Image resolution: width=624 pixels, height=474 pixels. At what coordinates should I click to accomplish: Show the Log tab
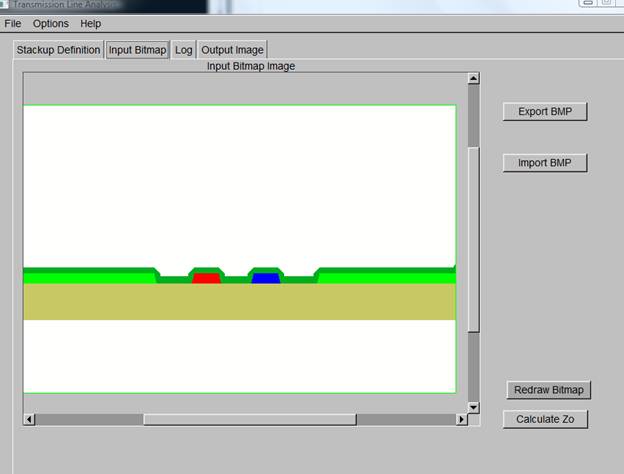(184, 50)
